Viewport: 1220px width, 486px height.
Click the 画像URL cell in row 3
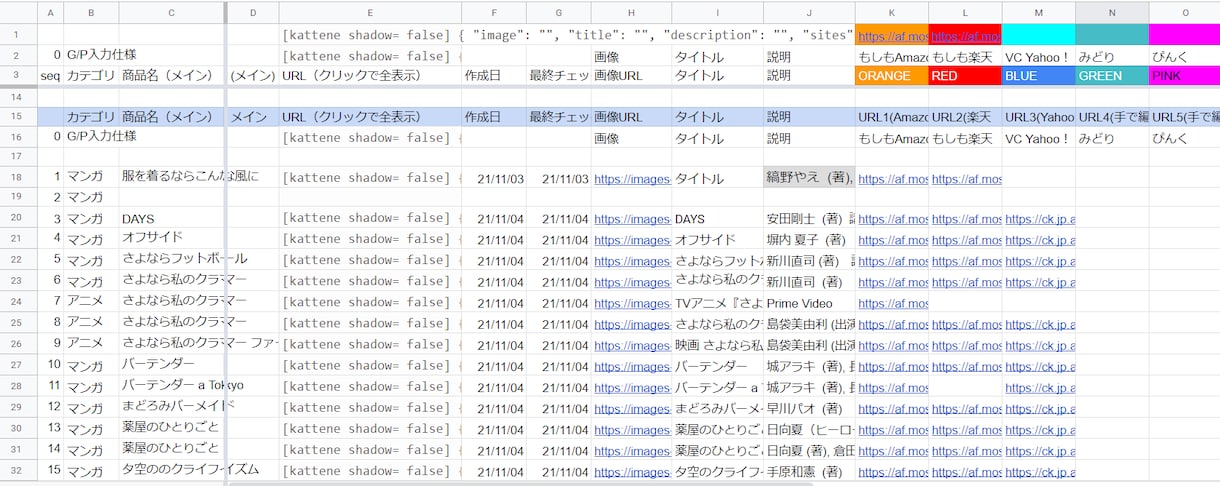coord(631,76)
